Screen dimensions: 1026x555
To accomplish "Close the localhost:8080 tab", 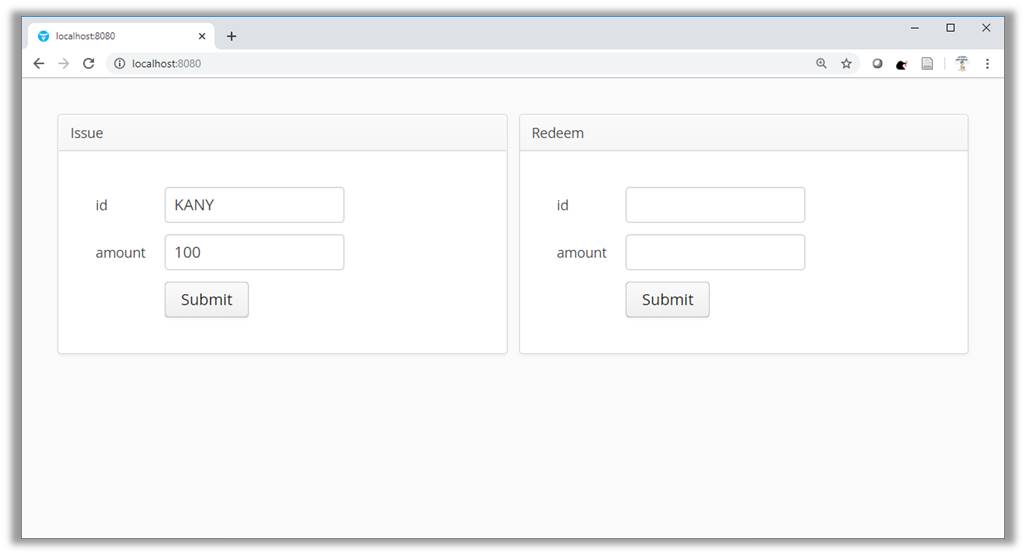I will click(202, 36).
